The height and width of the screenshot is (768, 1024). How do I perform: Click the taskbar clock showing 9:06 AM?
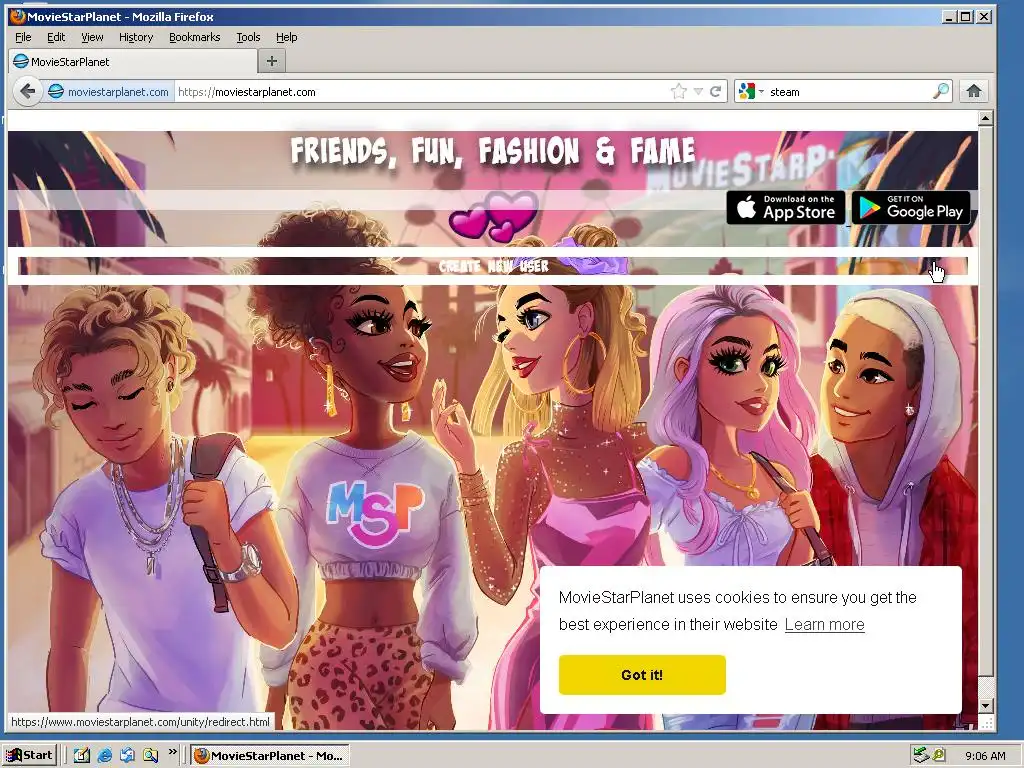(x=985, y=756)
